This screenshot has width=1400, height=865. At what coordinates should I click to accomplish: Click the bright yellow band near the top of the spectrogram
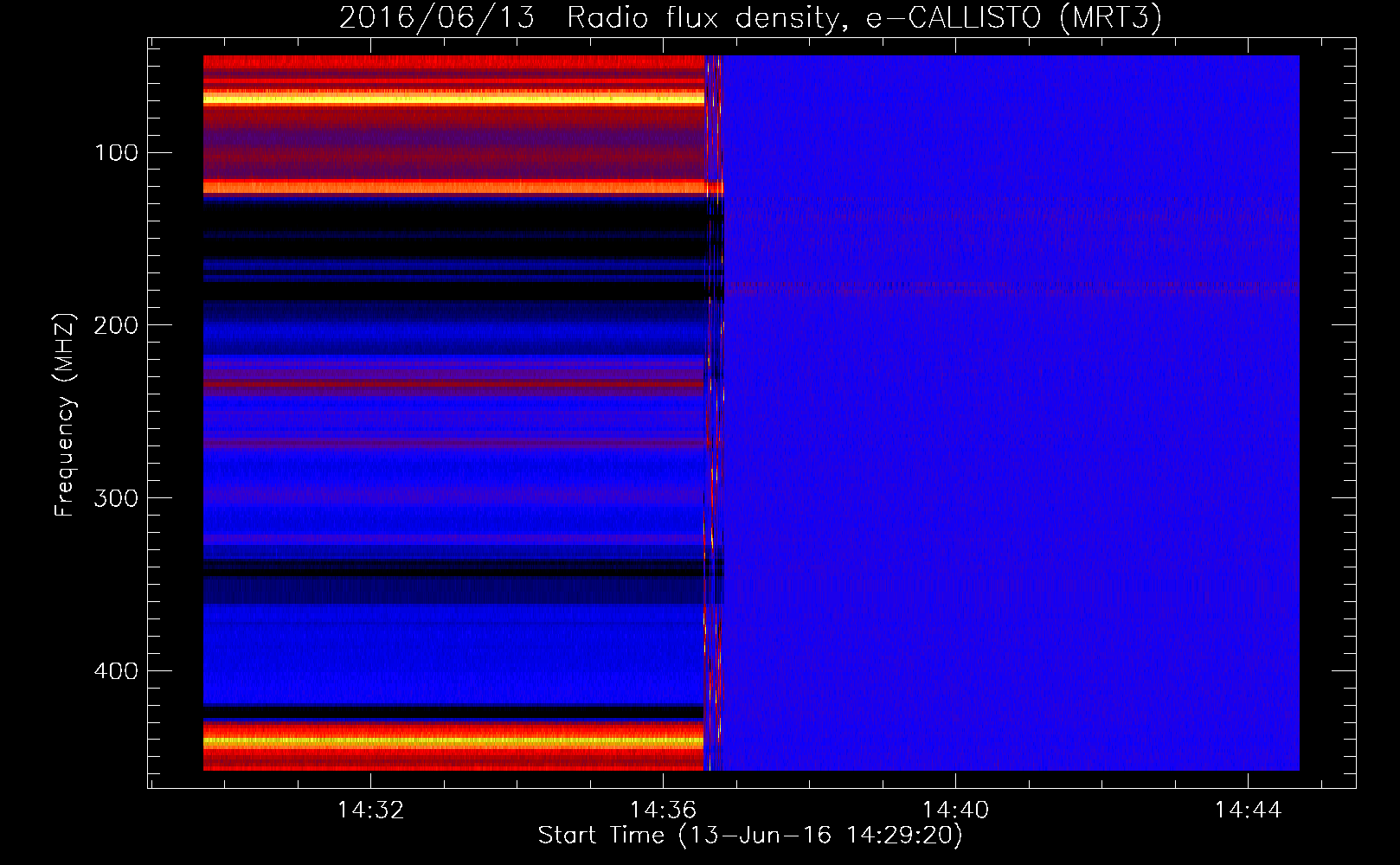click(x=453, y=99)
